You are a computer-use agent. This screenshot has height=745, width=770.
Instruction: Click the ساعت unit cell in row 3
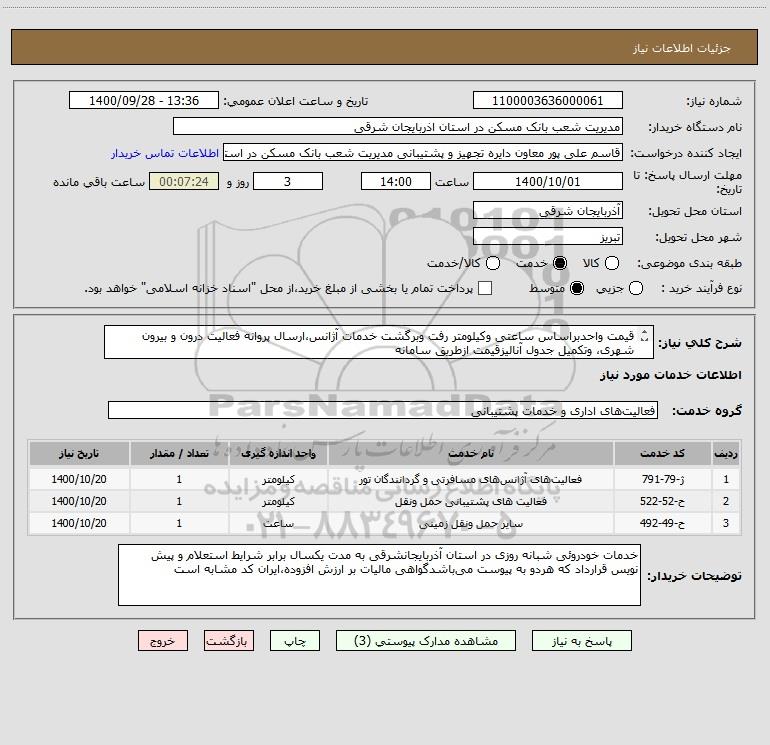(278, 524)
